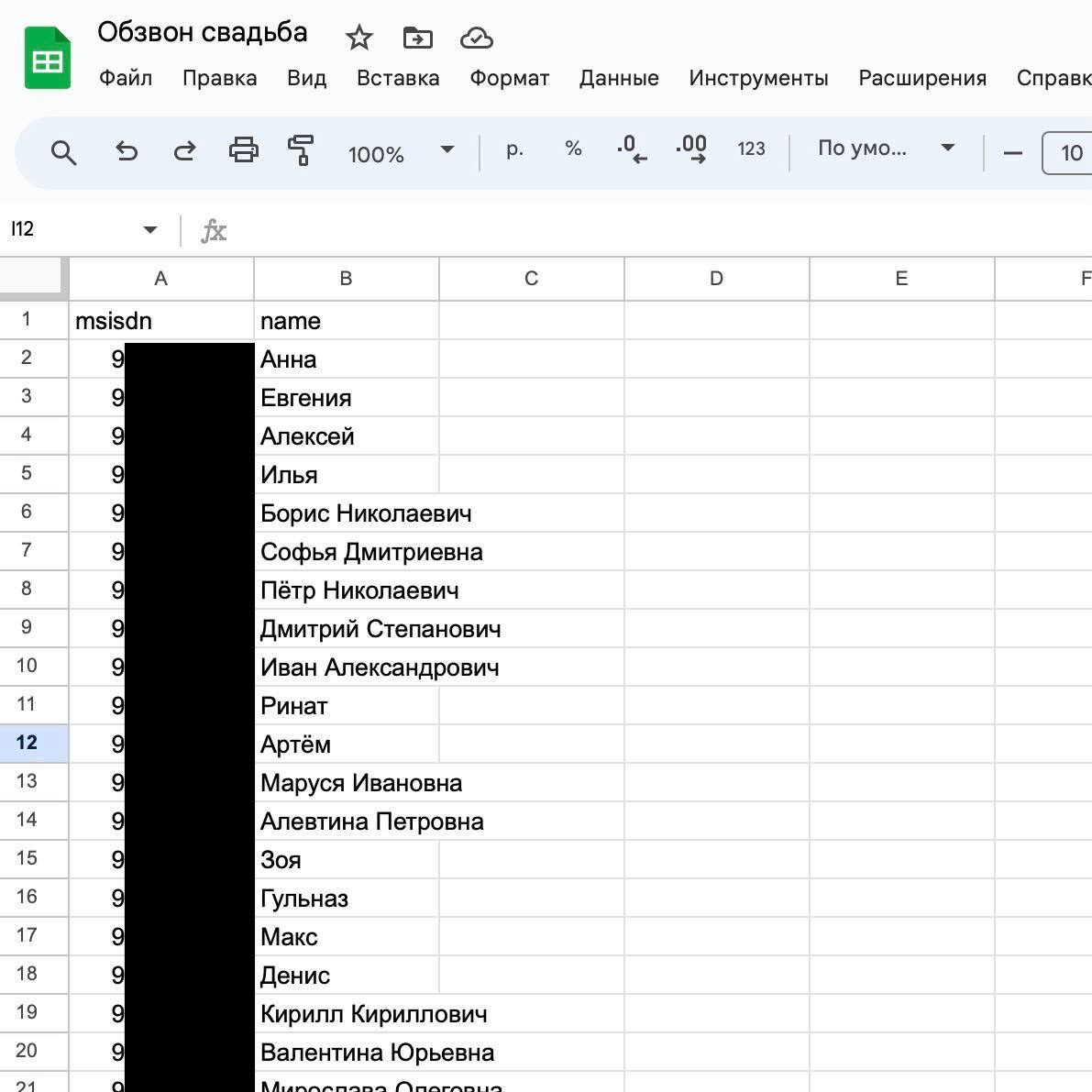Image resolution: width=1092 pixels, height=1092 pixels.
Task: Open the Google Sheets home icon
Action: pos(48,58)
